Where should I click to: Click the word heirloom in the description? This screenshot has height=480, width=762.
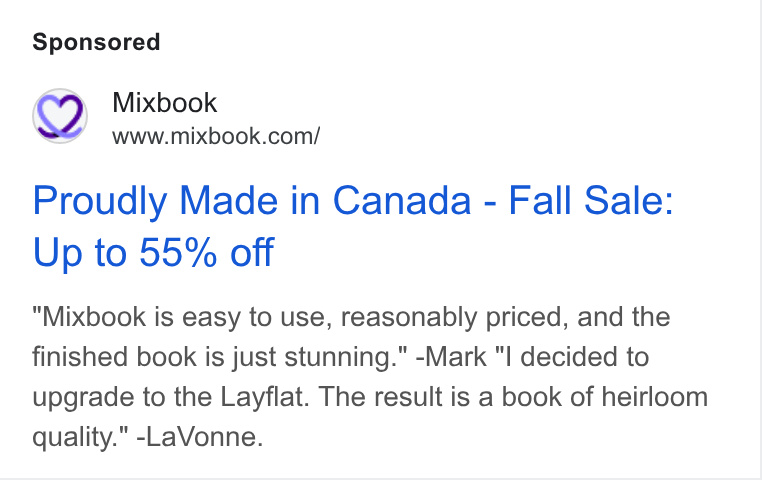[655, 397]
